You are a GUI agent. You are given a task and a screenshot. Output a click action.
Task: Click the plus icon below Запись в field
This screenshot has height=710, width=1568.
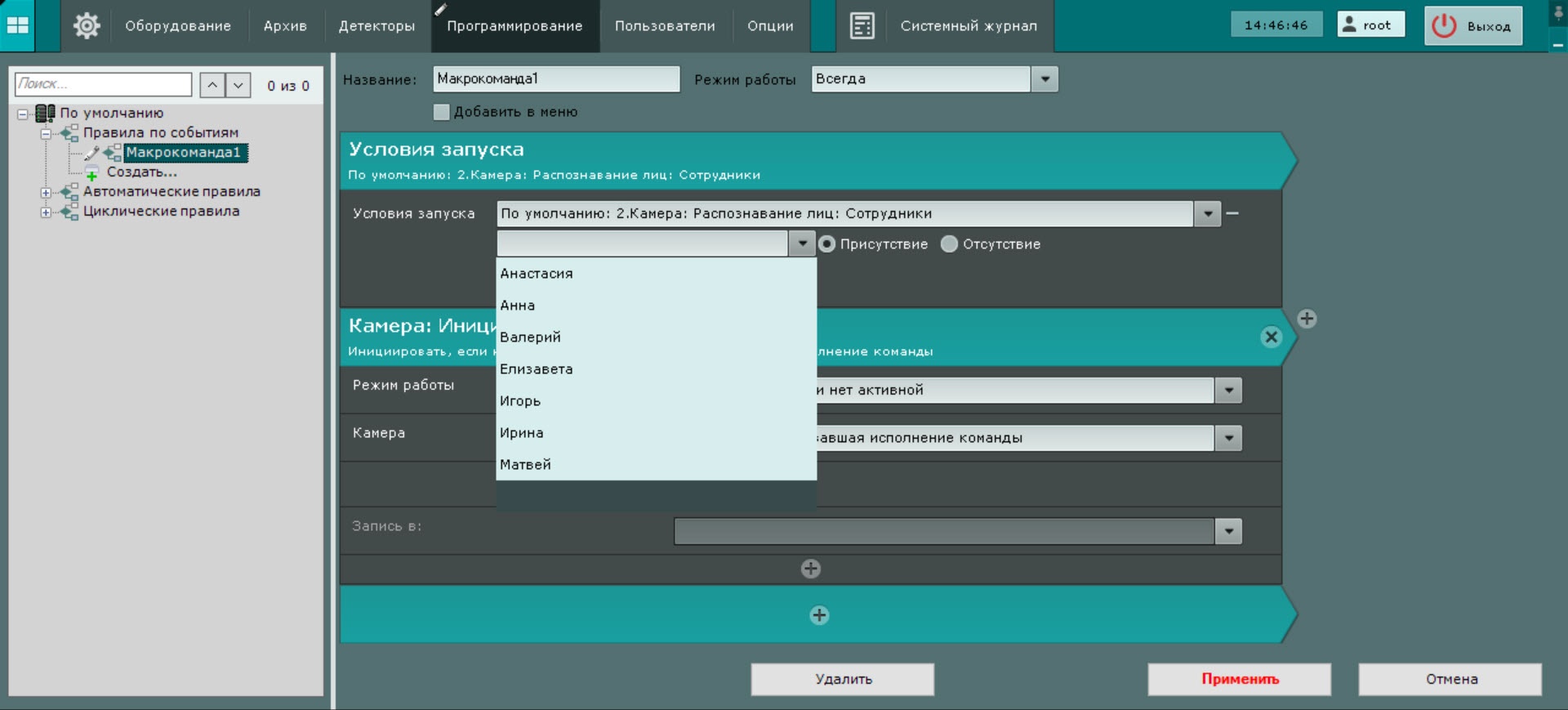[810, 569]
